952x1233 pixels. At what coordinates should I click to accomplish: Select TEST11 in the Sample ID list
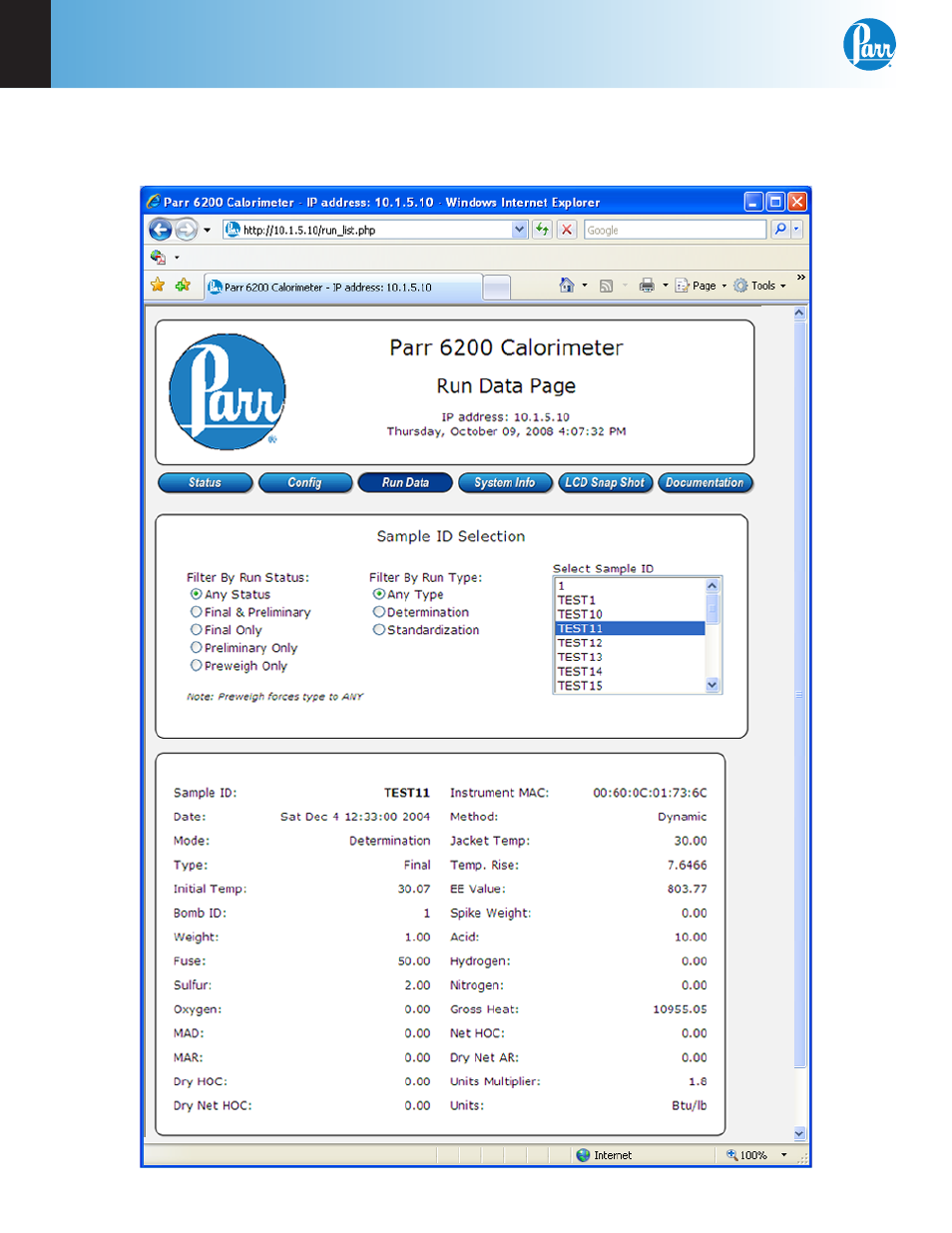(x=630, y=629)
